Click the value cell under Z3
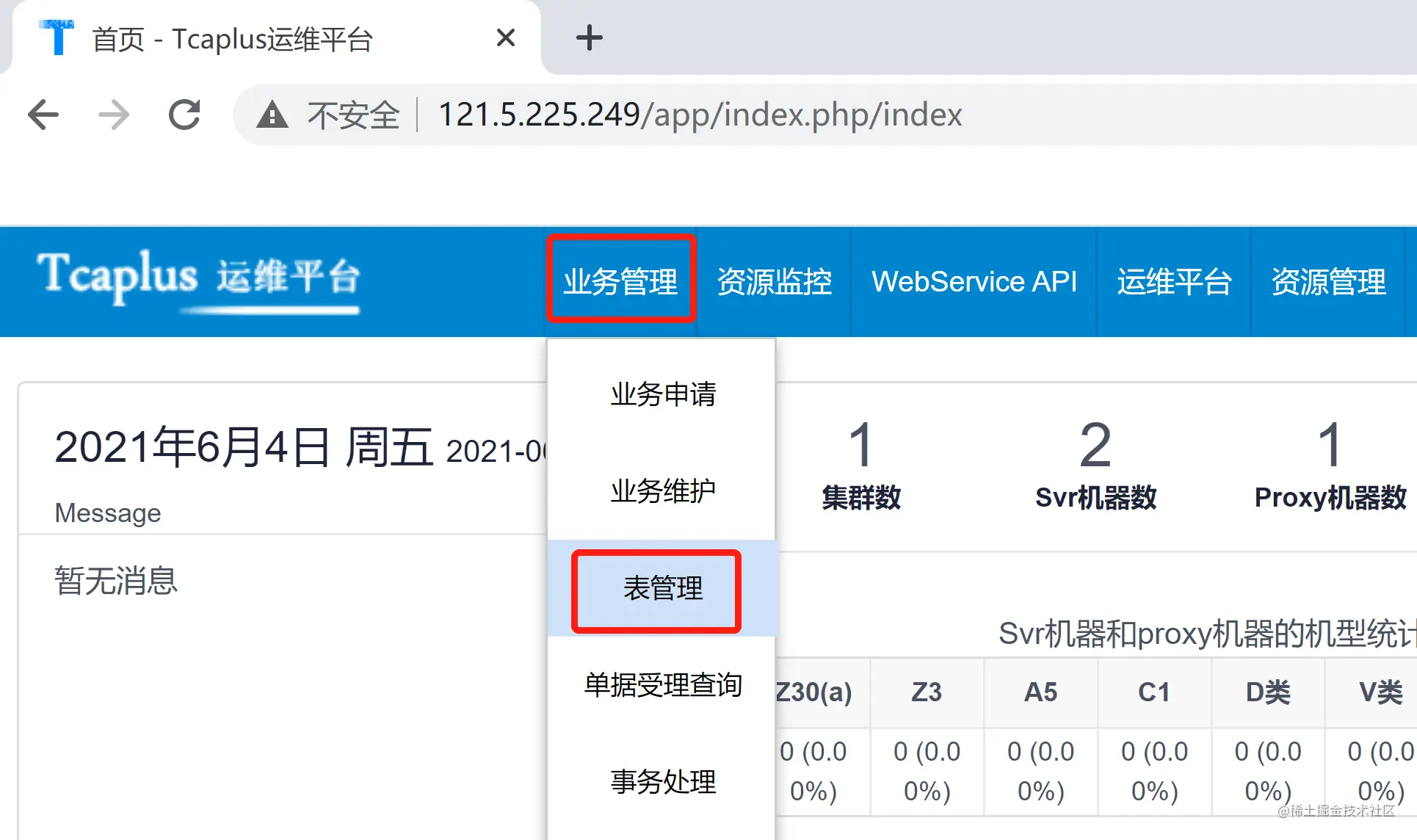This screenshot has height=840, width=1417. [x=927, y=771]
